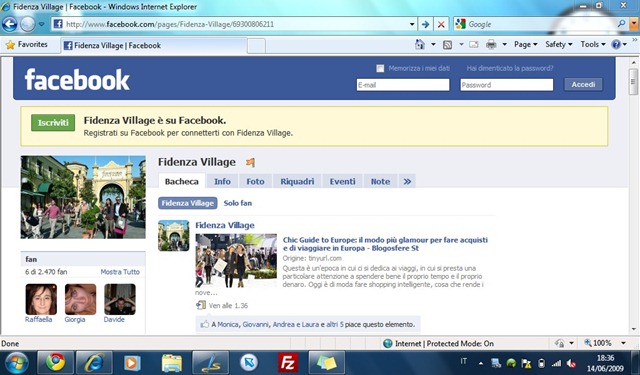Expand more page tabs with the double chevron
640x375 pixels.
407,181
